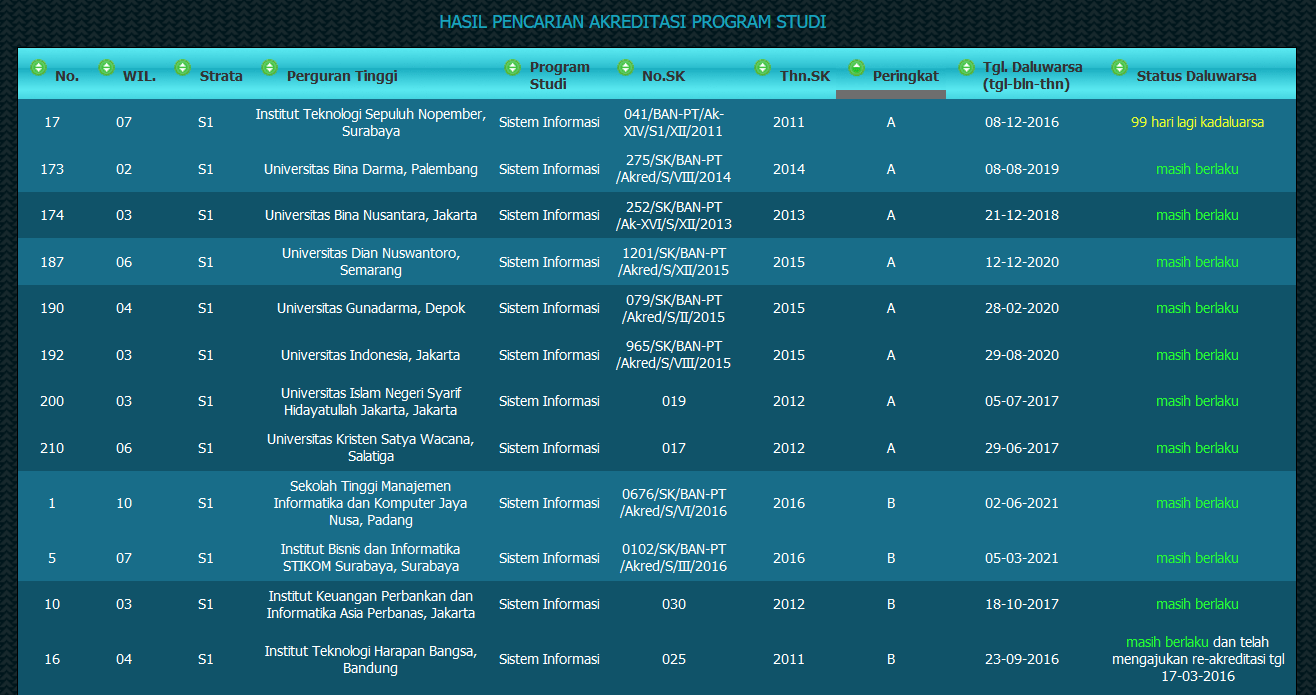
Task: Click the sort icon beside Perguruan Tinggi
Action: 269,67
